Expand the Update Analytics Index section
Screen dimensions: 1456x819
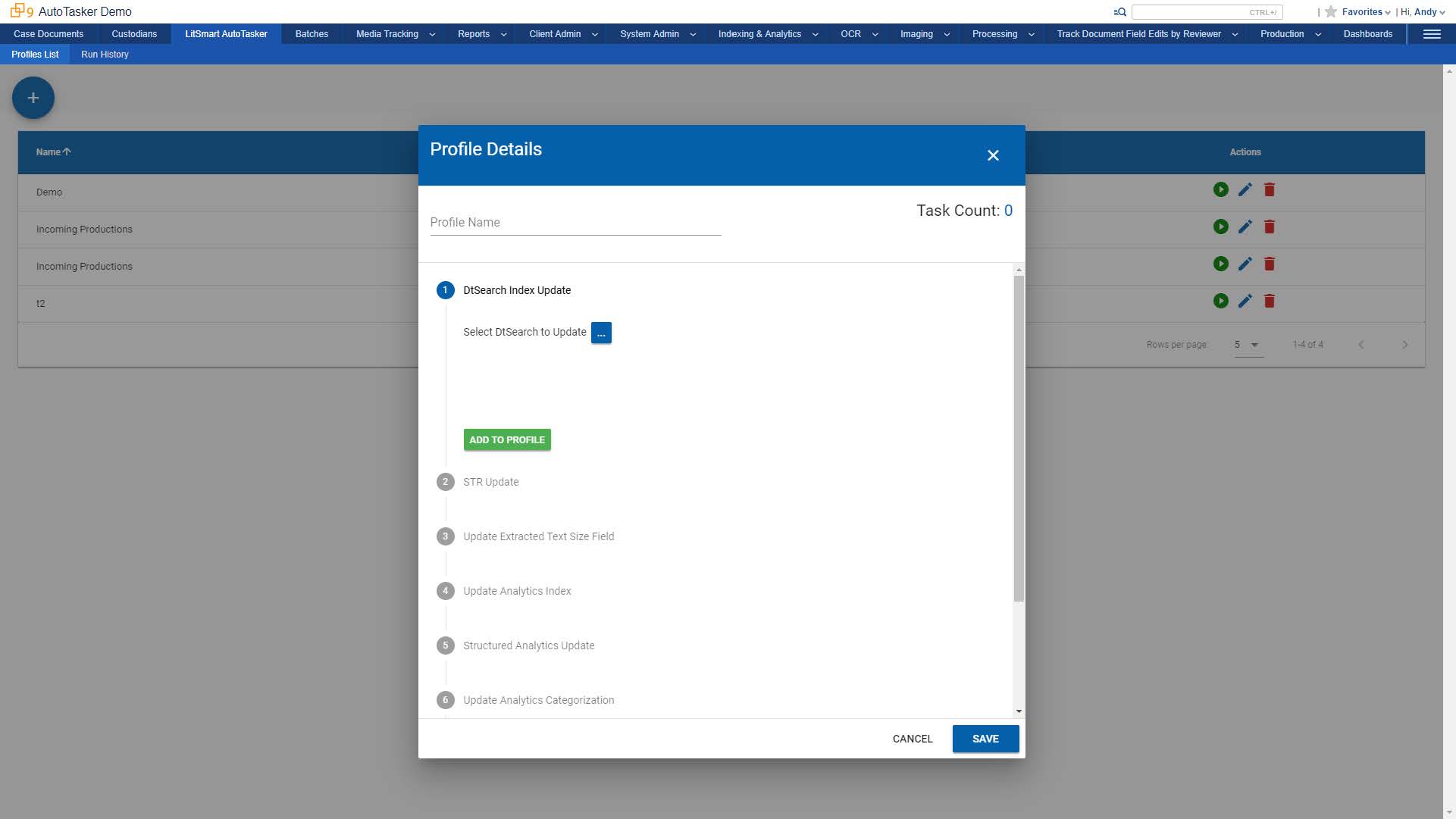click(517, 591)
